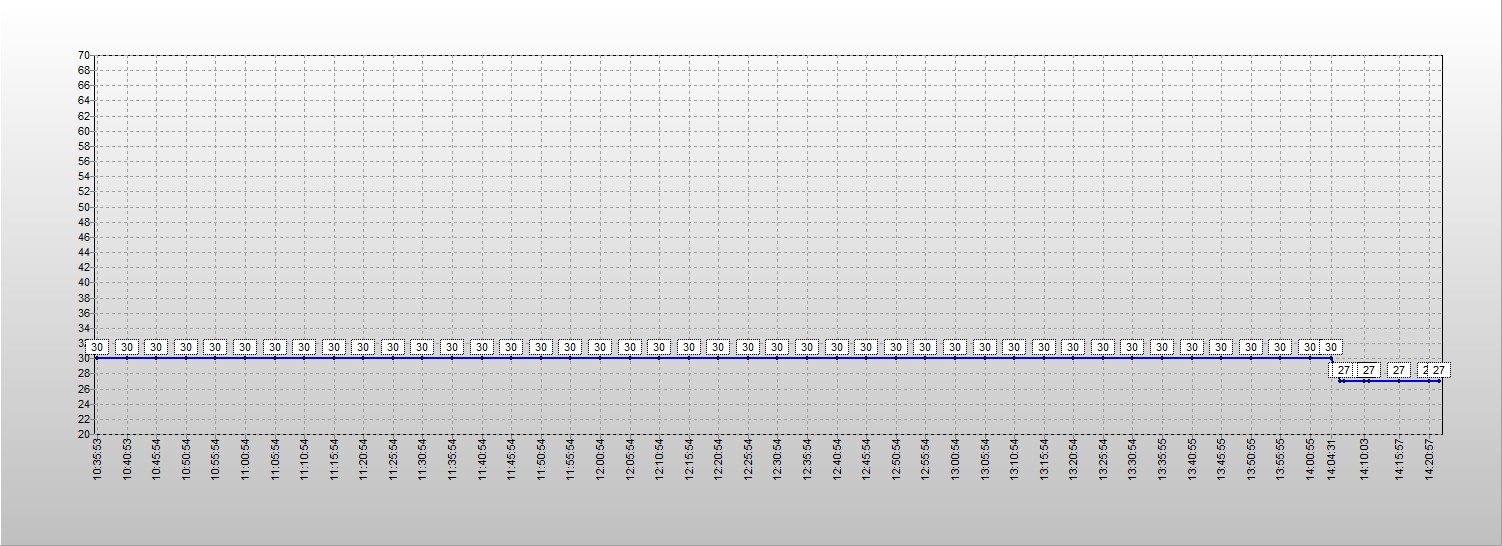This screenshot has height=546, width=1502.
Task: Select the 14:20:57 x-axis timestamp
Action: (x=1429, y=459)
